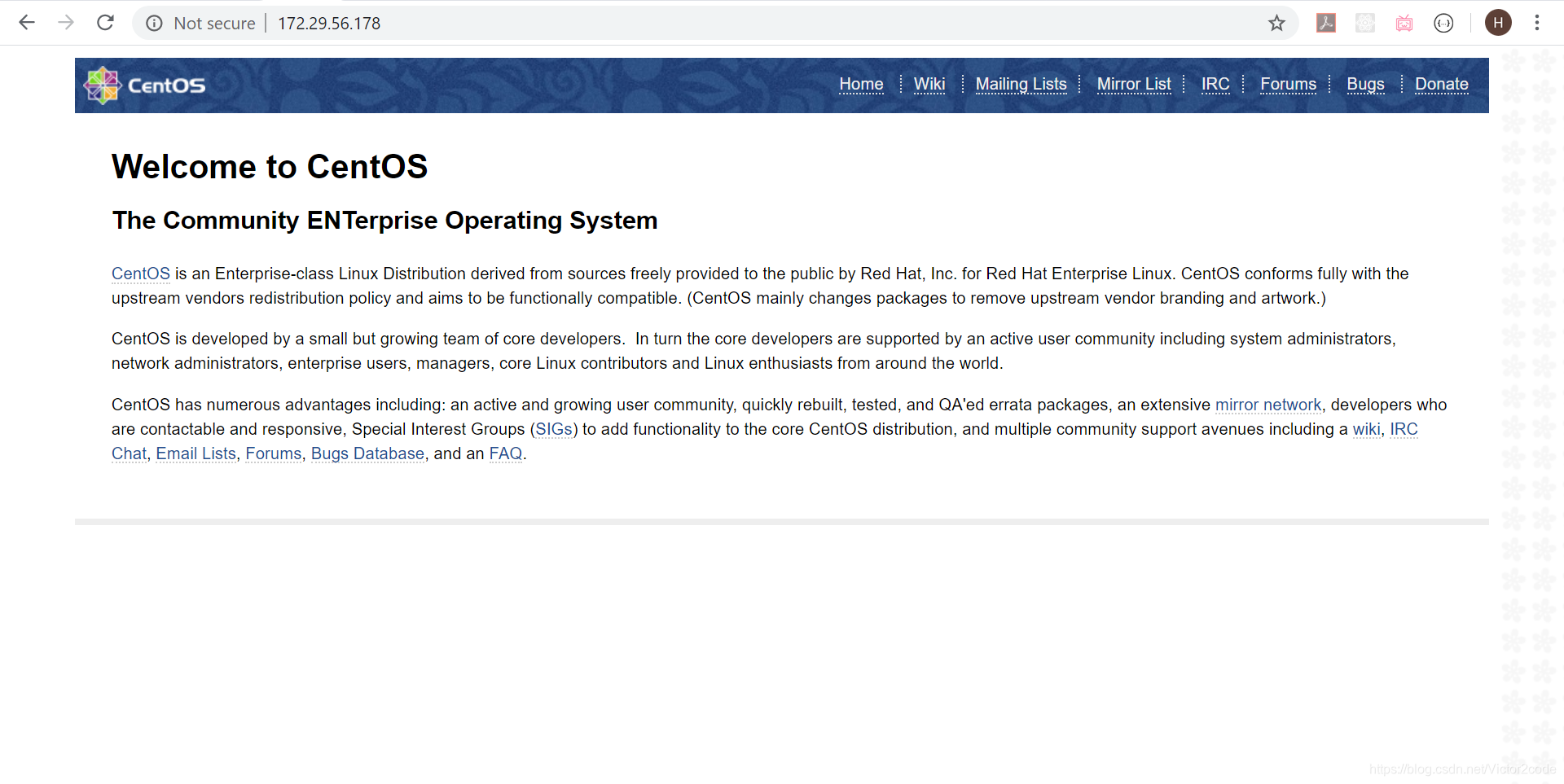Click the CentOS logo in the header
This screenshot has width=1564, height=784.
click(145, 85)
